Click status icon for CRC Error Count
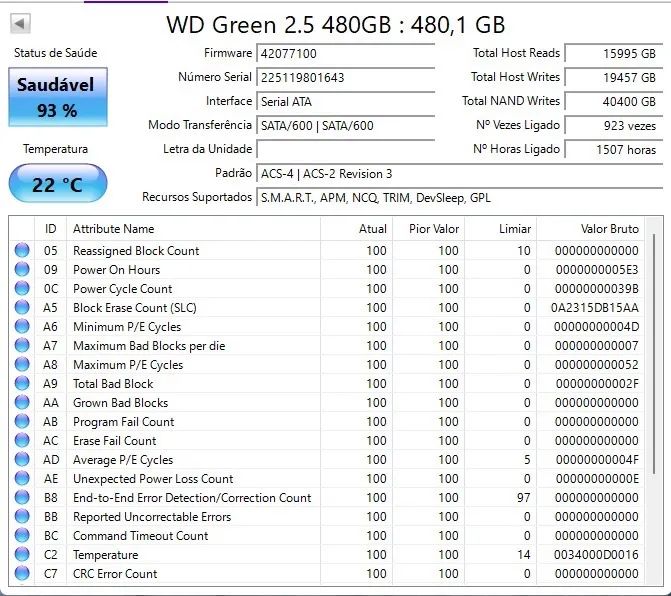The width and height of the screenshot is (671, 596). point(22,573)
